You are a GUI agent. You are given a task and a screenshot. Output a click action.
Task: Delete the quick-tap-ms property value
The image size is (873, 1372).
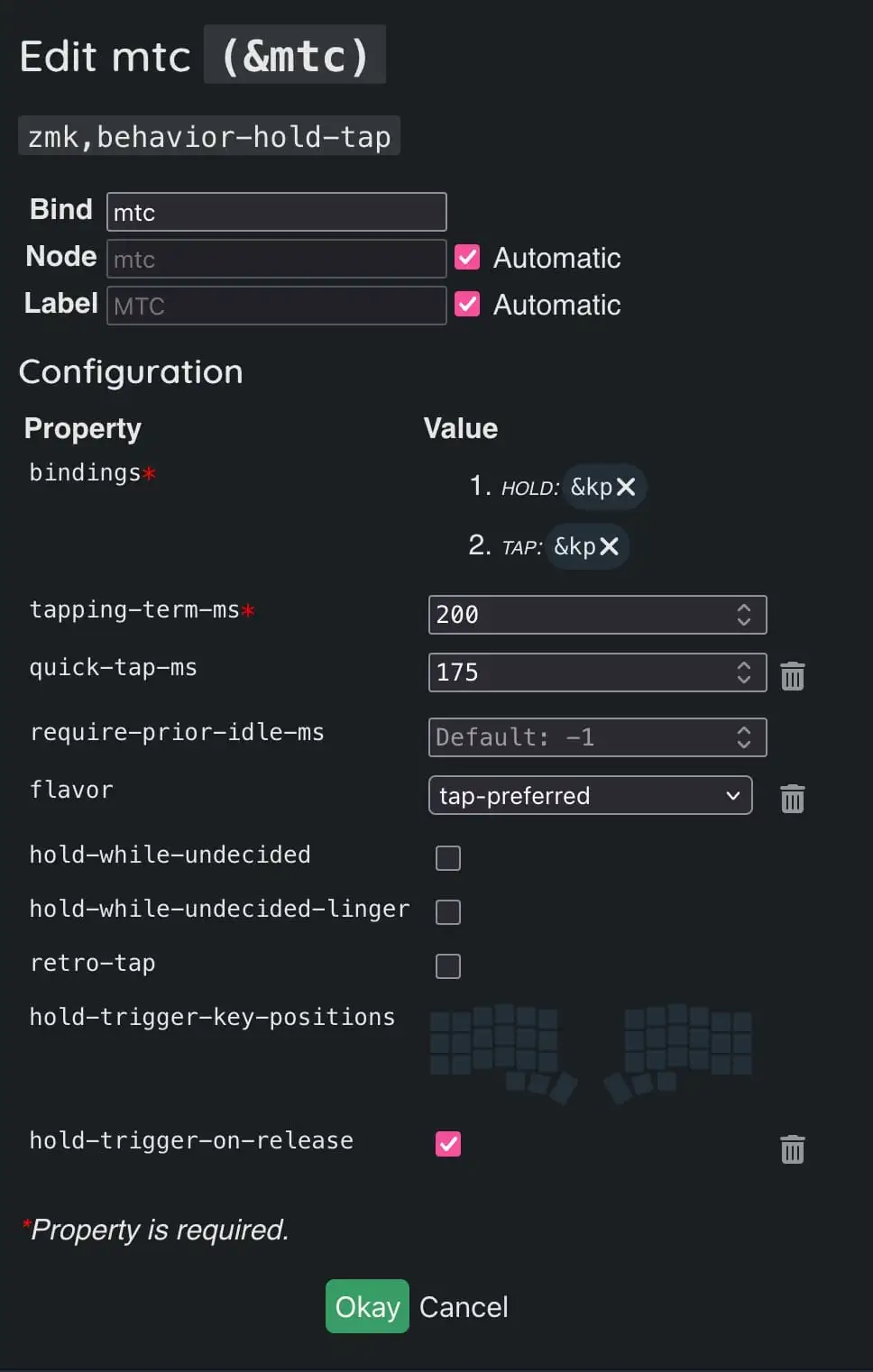(x=792, y=675)
